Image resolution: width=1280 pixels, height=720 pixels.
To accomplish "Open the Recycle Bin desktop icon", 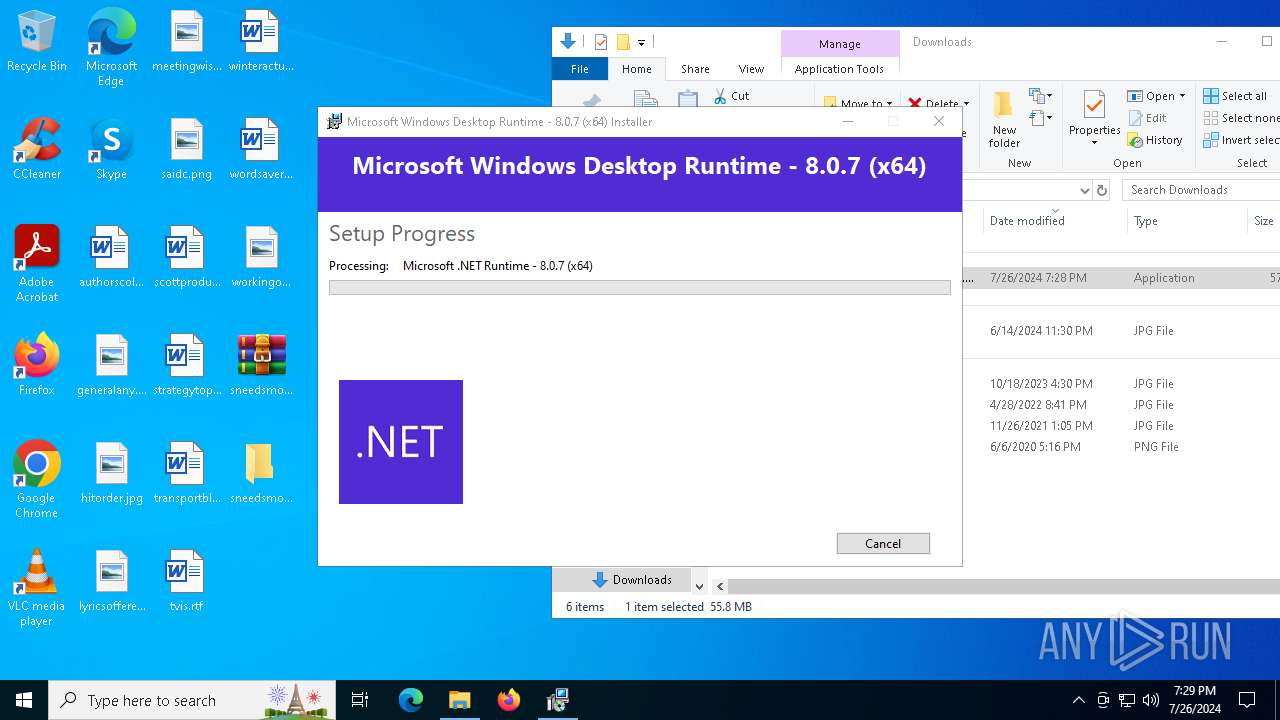I will 37,42.
